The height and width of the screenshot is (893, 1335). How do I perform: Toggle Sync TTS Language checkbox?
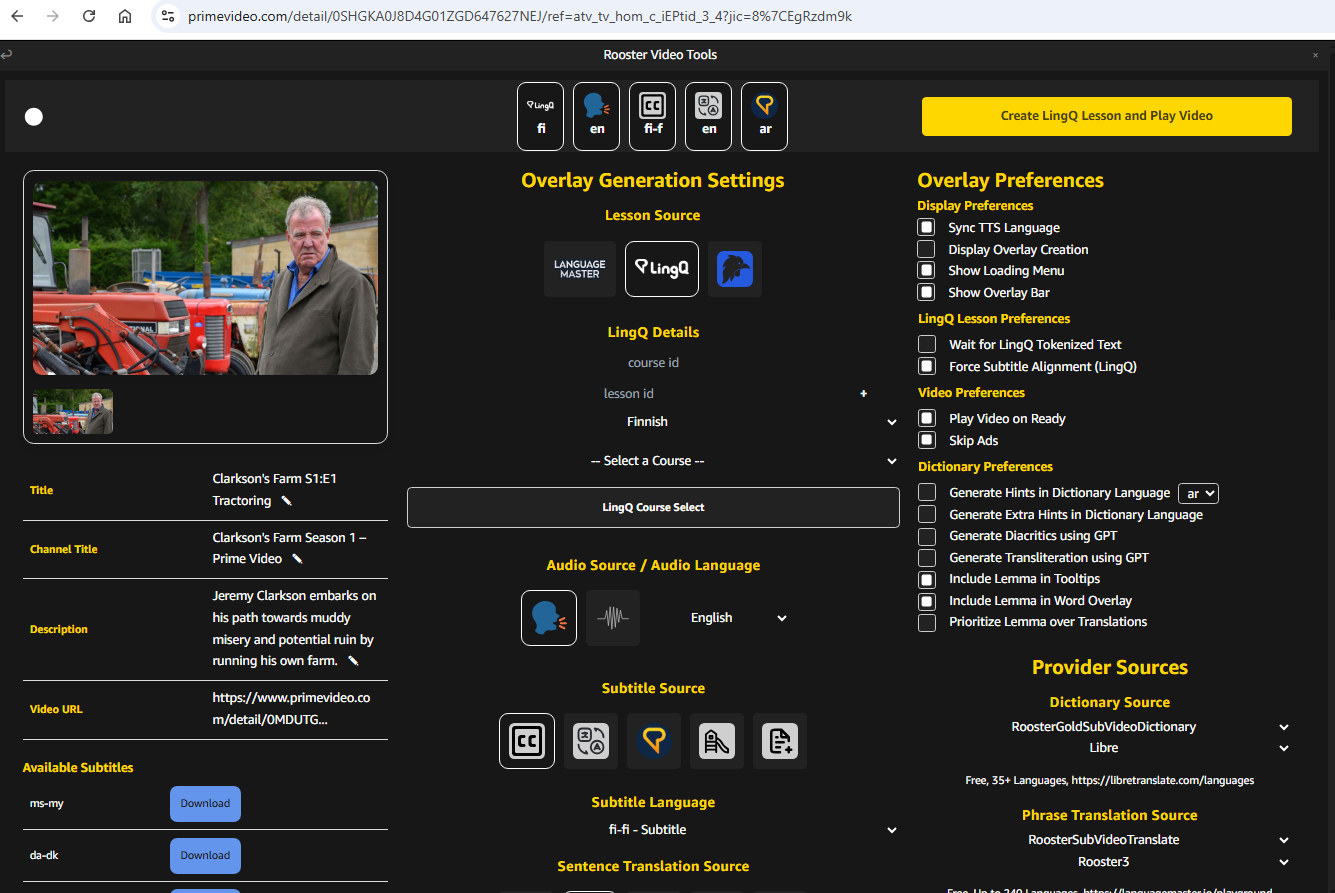(x=927, y=228)
